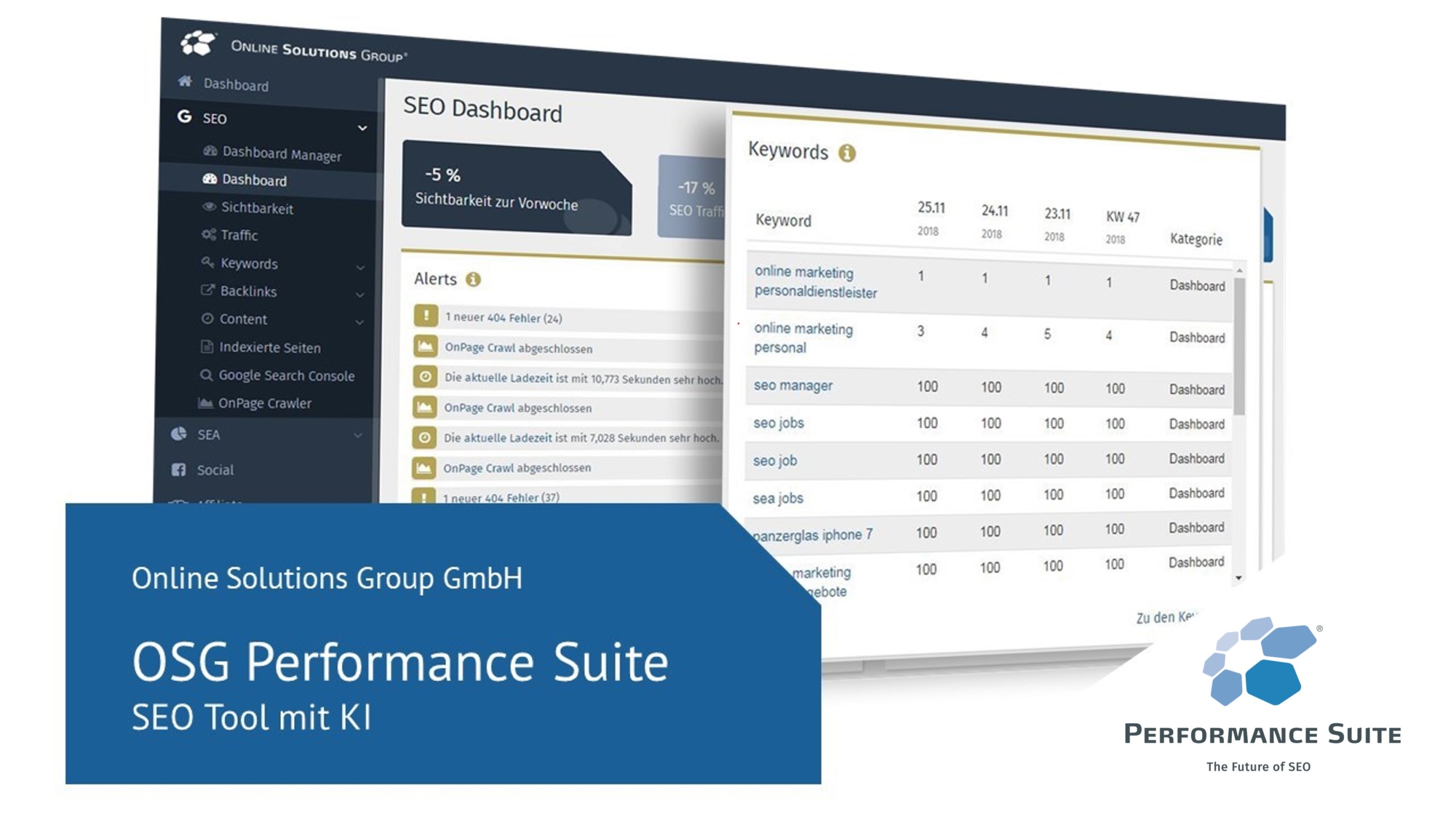Click the info icon beside Keywords heading

(x=847, y=153)
